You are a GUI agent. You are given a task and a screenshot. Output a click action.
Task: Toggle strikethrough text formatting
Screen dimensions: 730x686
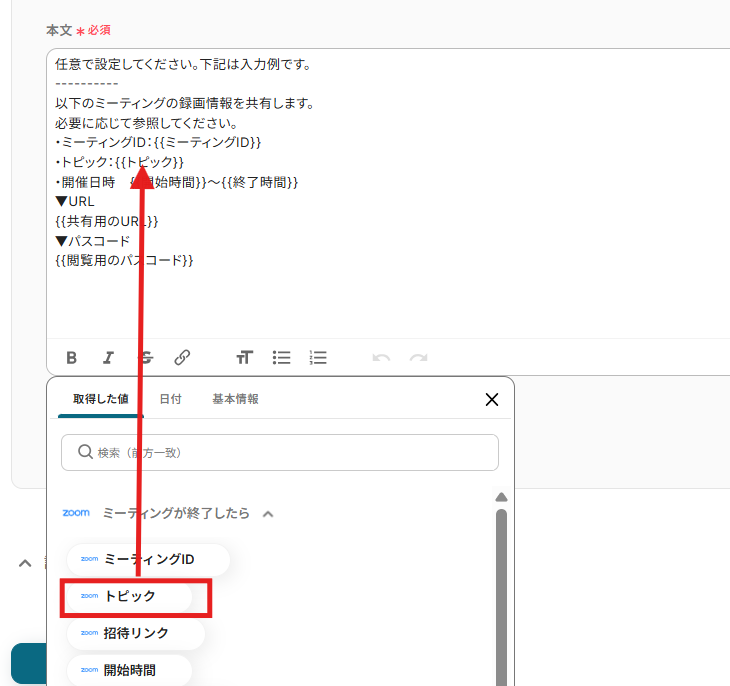click(x=146, y=357)
